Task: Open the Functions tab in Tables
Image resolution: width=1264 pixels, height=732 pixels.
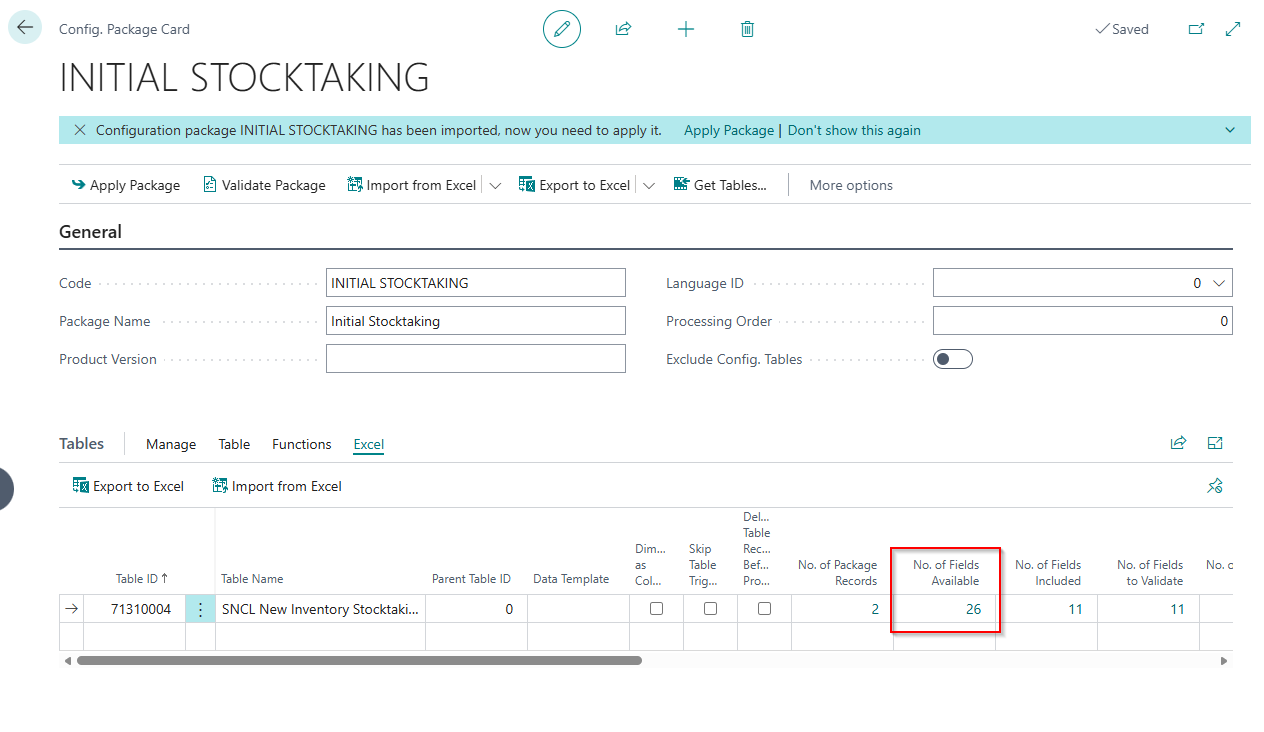Action: [302, 444]
